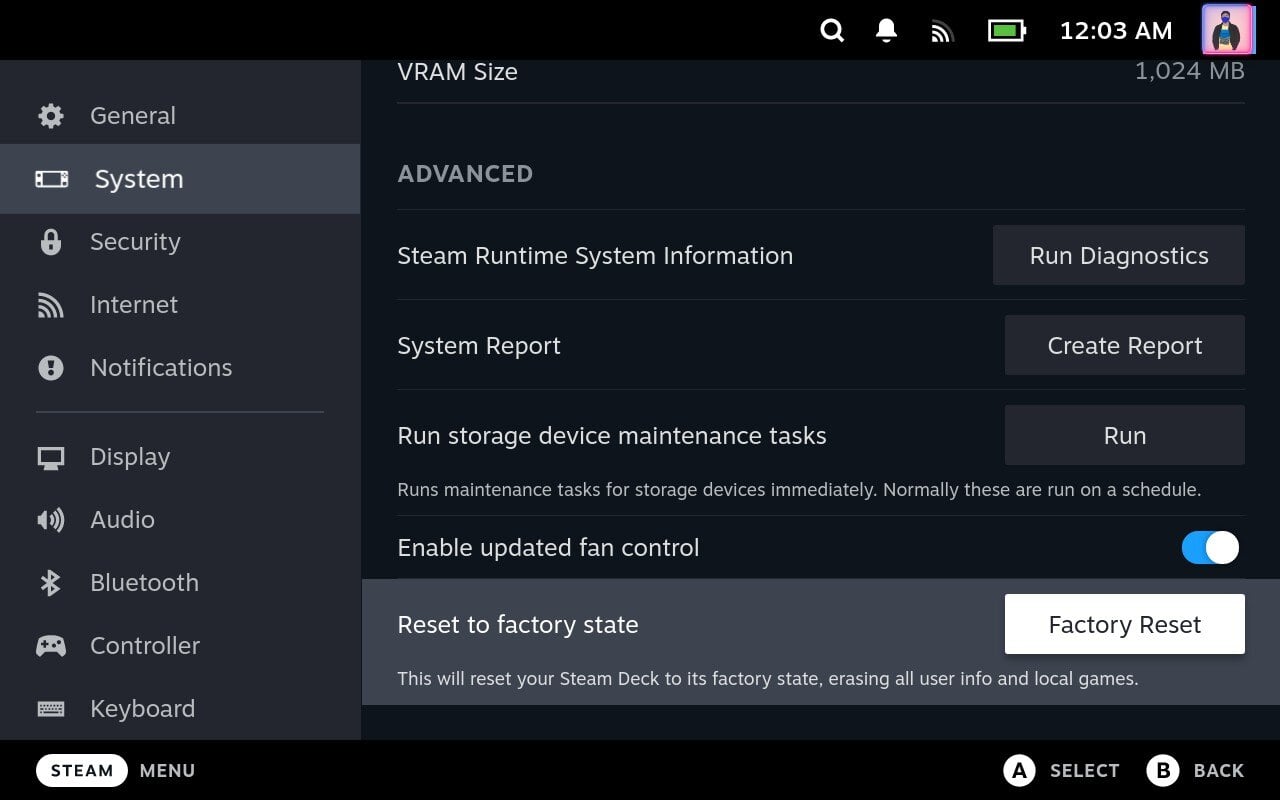The width and height of the screenshot is (1280, 800).
Task: Open the search magnifier icon
Action: pos(832,31)
